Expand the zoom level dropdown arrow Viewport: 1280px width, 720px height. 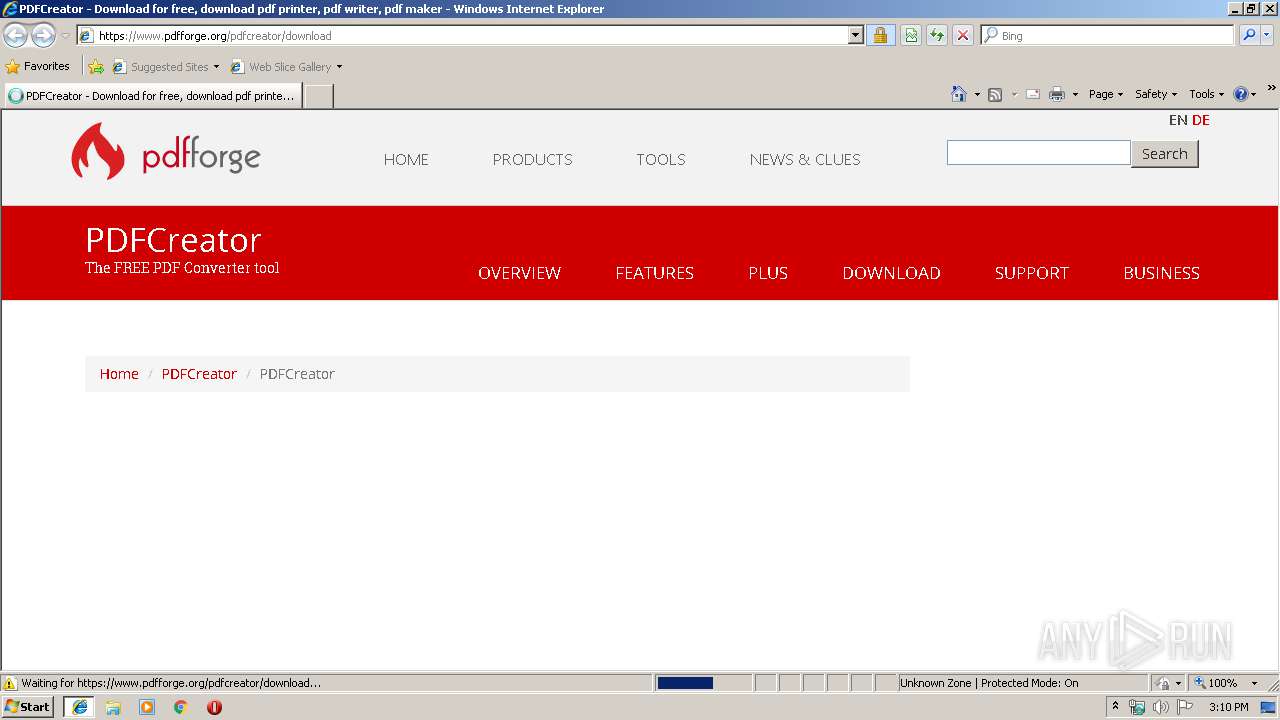click(x=1254, y=683)
